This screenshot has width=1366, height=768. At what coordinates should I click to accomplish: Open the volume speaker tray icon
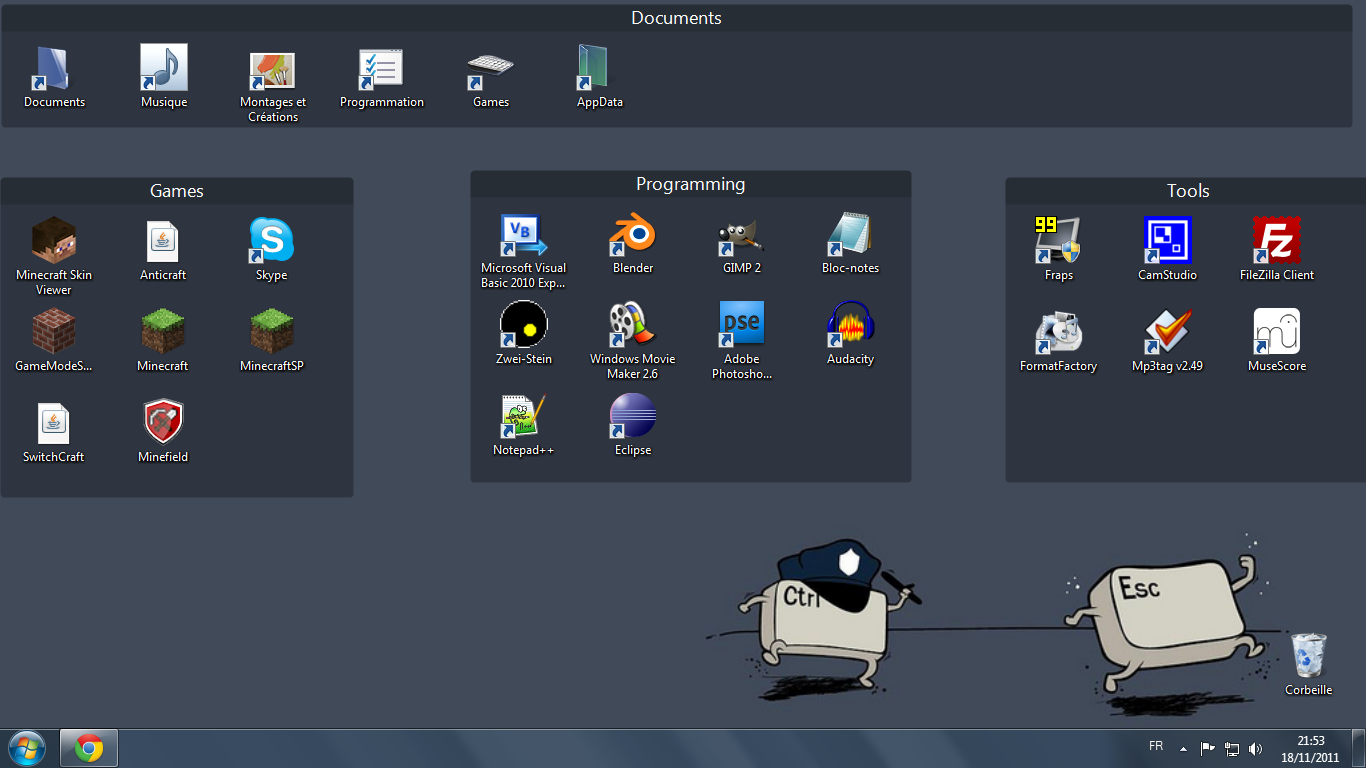[1256, 748]
